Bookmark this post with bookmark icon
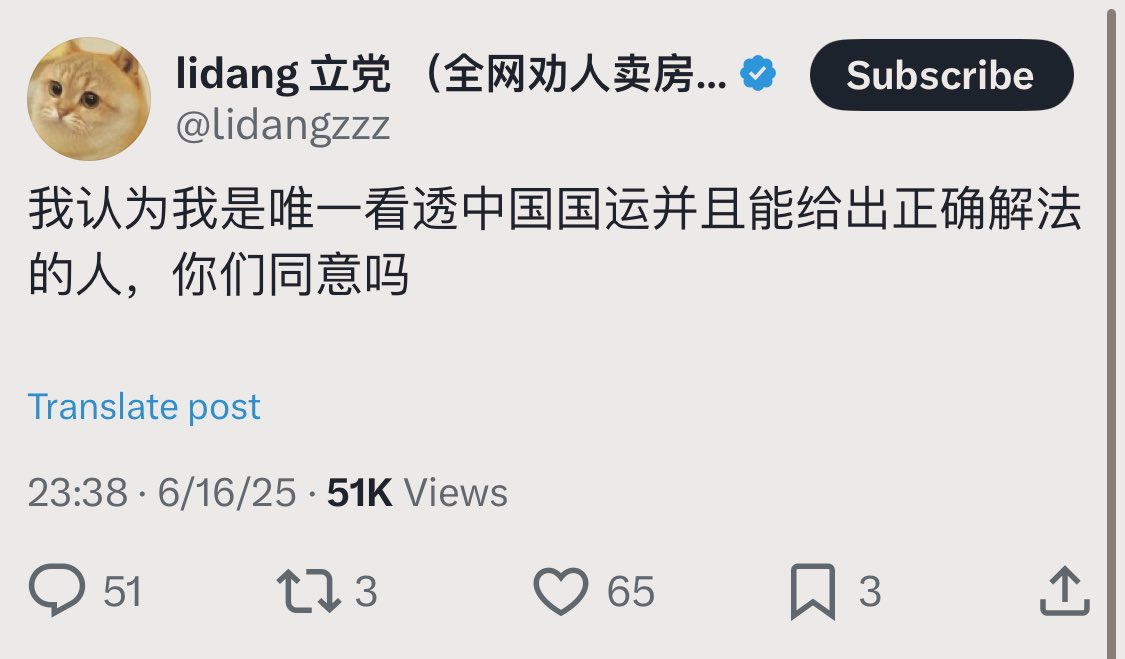The width and height of the screenshot is (1125, 659). [x=813, y=592]
